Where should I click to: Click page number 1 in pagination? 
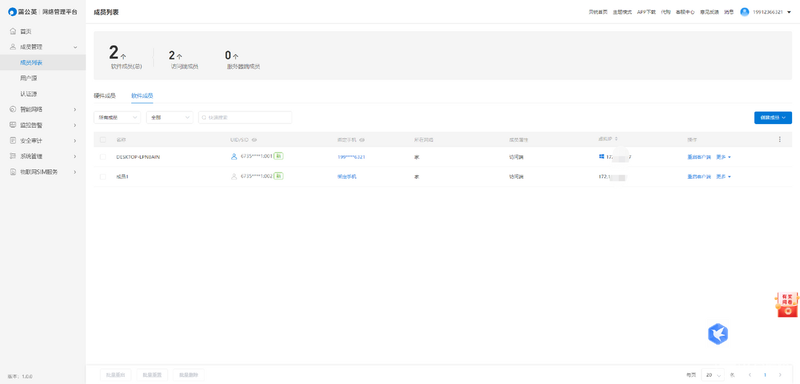pos(764,375)
